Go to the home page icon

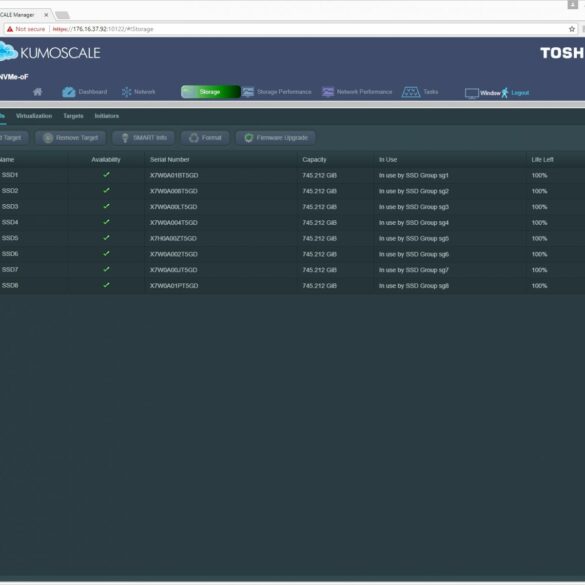37,92
